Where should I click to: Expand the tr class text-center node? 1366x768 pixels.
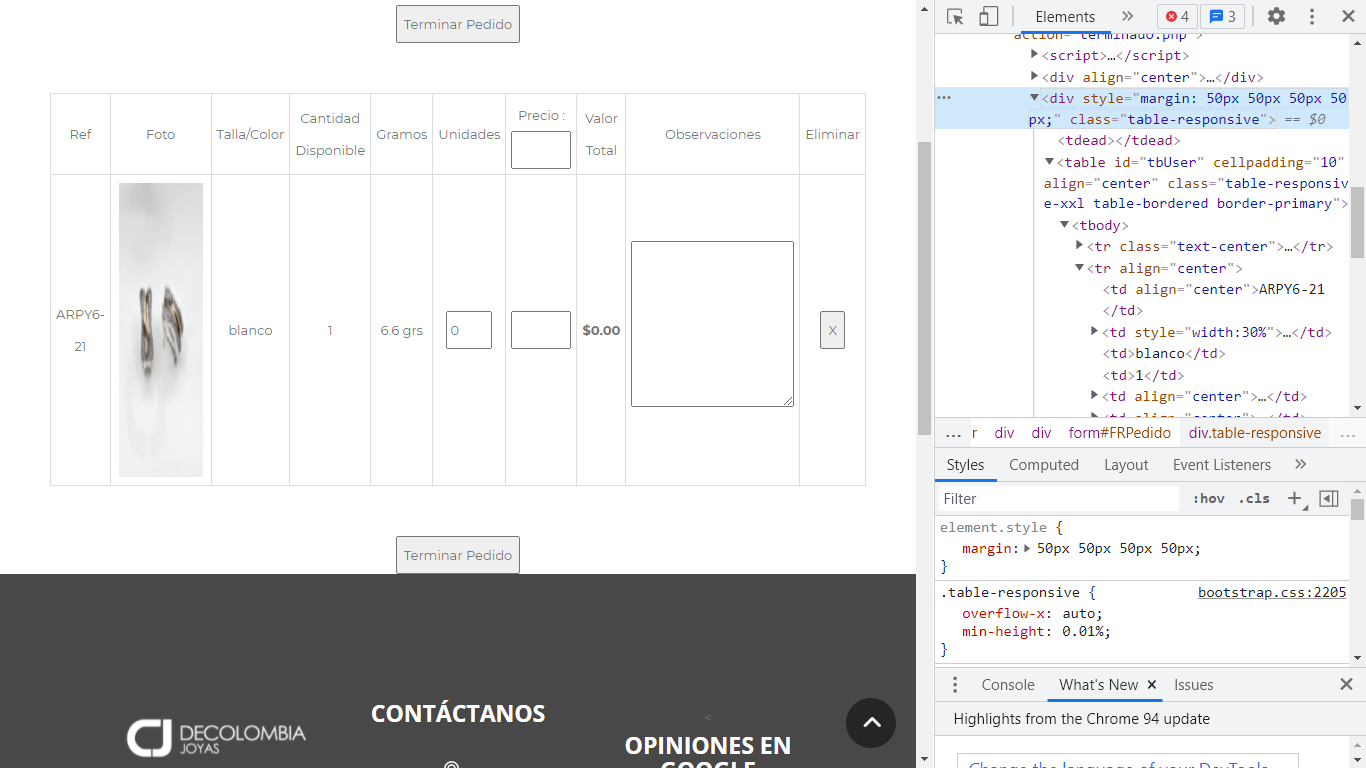point(1079,246)
